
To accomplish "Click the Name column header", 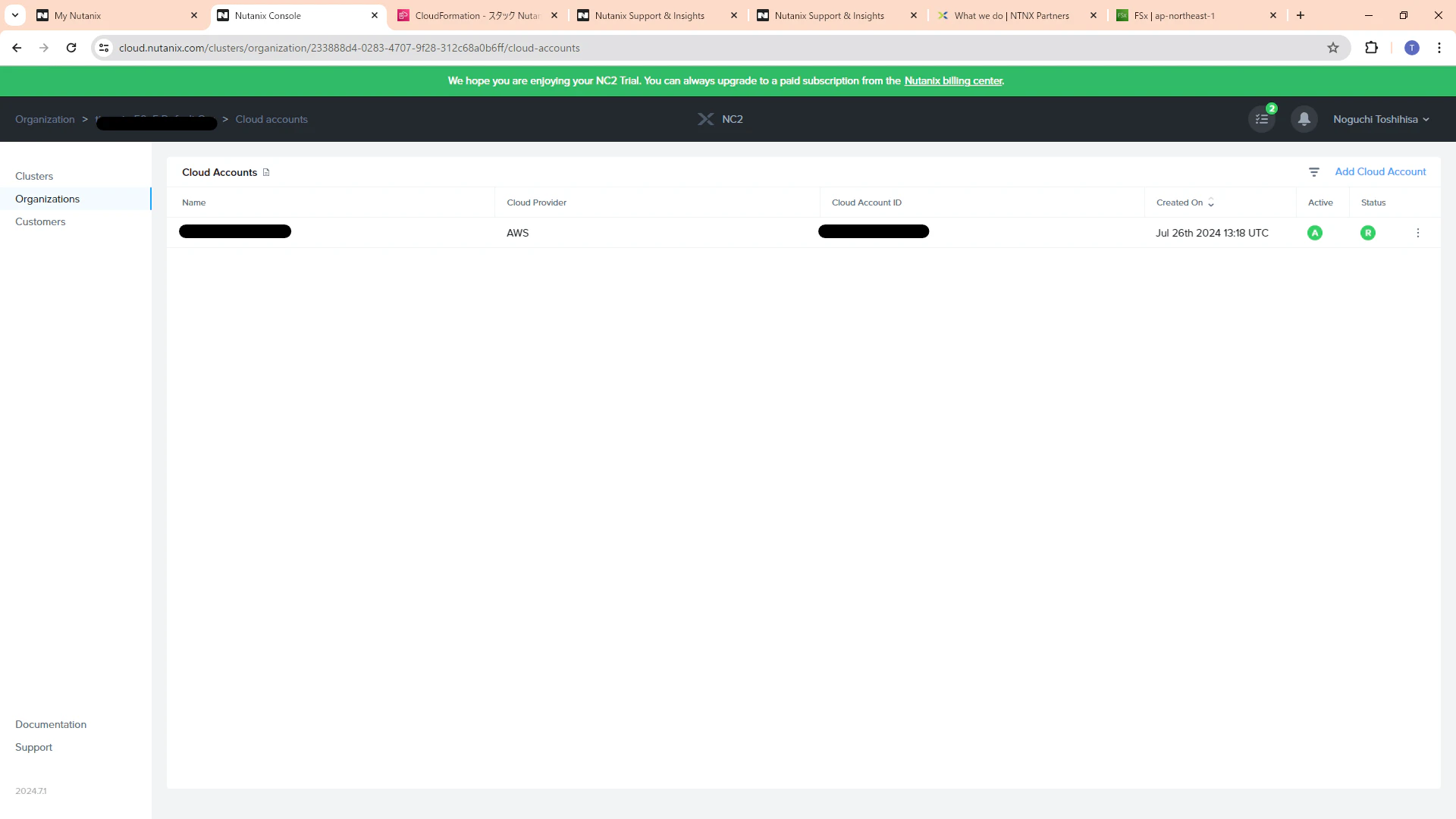I will coord(193,202).
